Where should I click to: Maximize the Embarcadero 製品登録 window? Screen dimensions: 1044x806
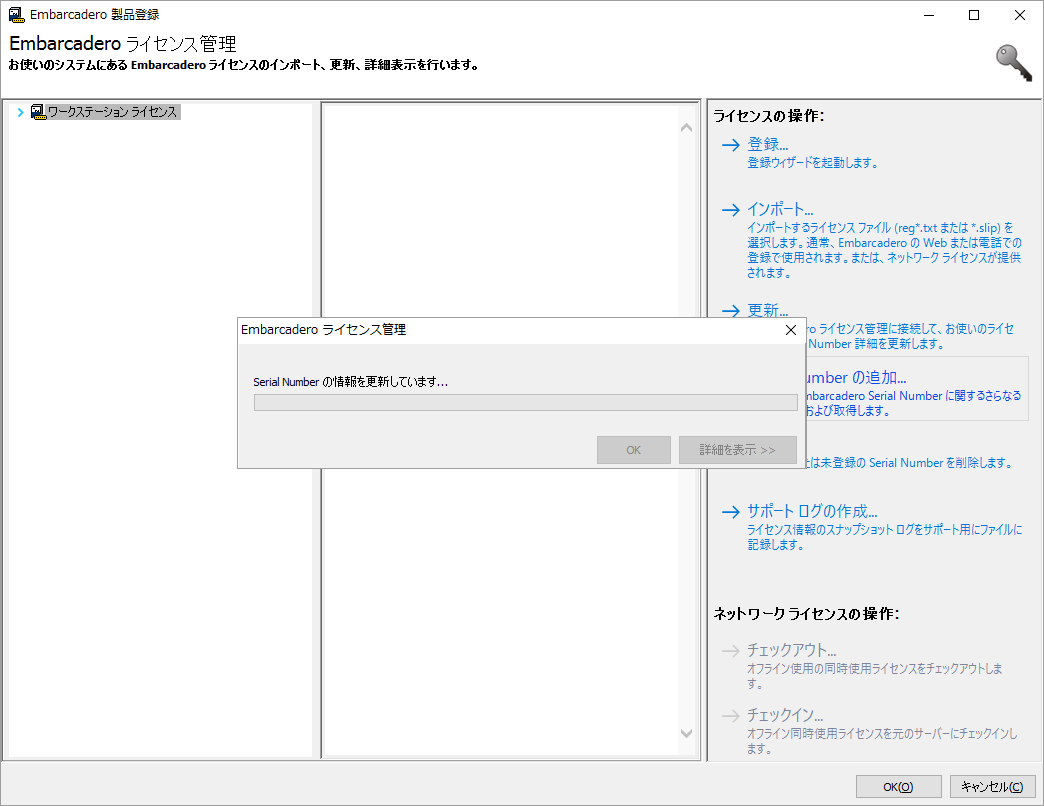(974, 15)
